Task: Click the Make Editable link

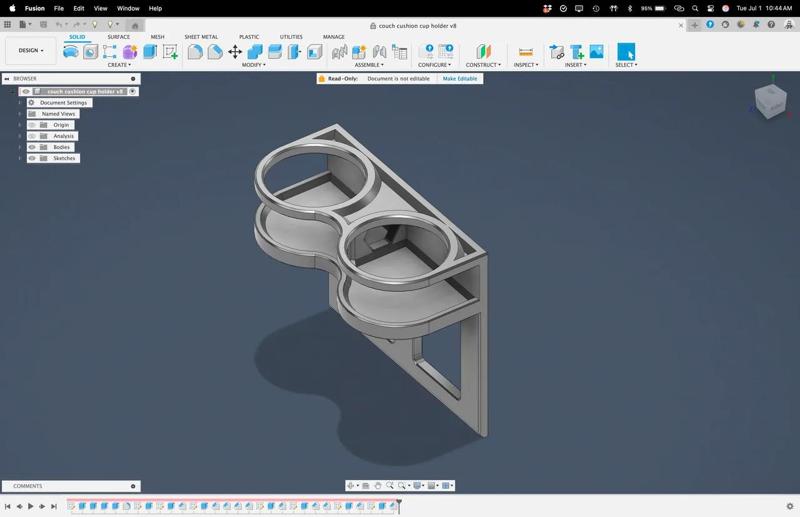Action: coord(460,78)
